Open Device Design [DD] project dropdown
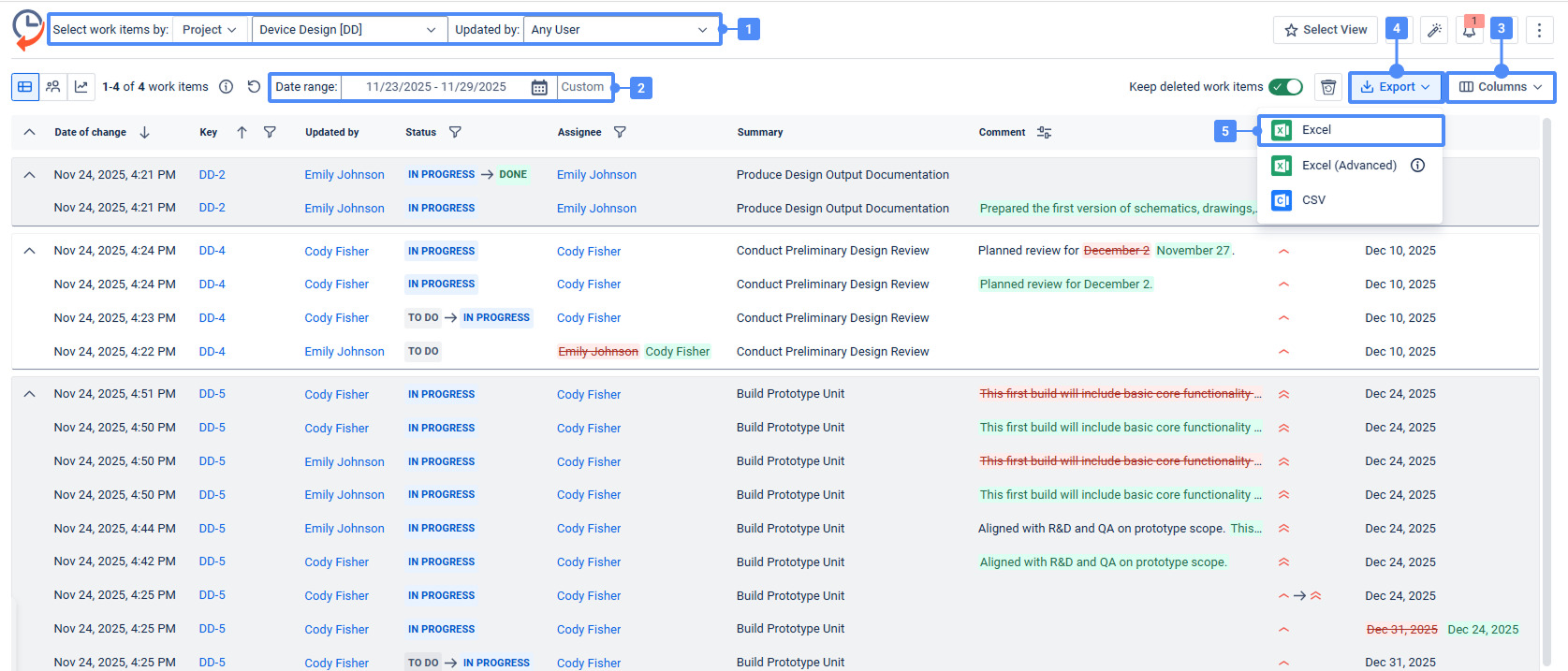 [348, 30]
